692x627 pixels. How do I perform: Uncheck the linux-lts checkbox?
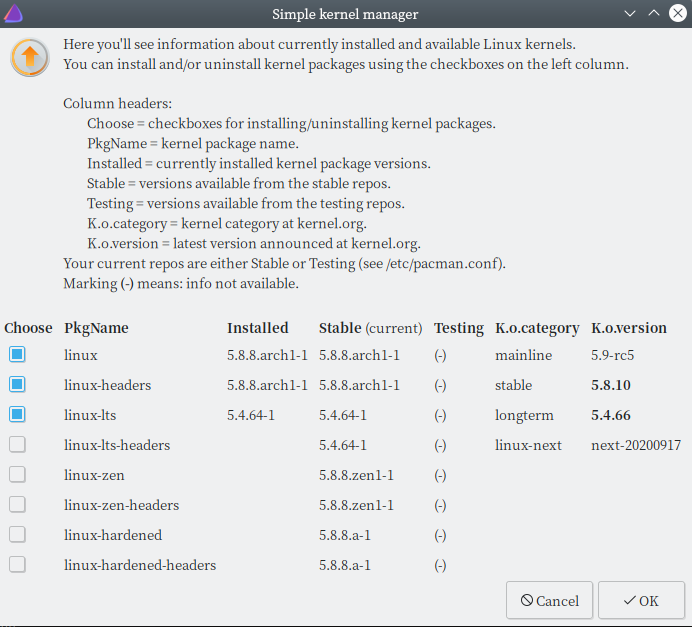tap(17, 415)
